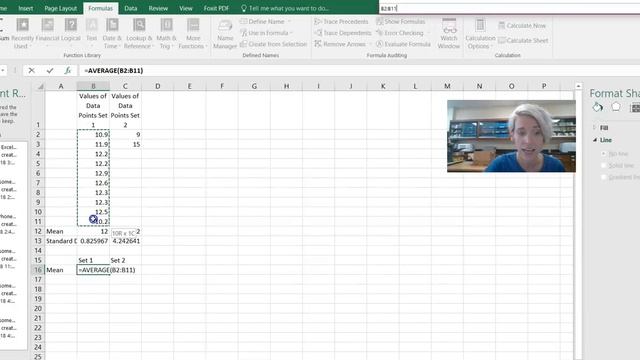The width and height of the screenshot is (640, 360).
Task: Click cell B2 with value 10.9
Action: point(93,134)
